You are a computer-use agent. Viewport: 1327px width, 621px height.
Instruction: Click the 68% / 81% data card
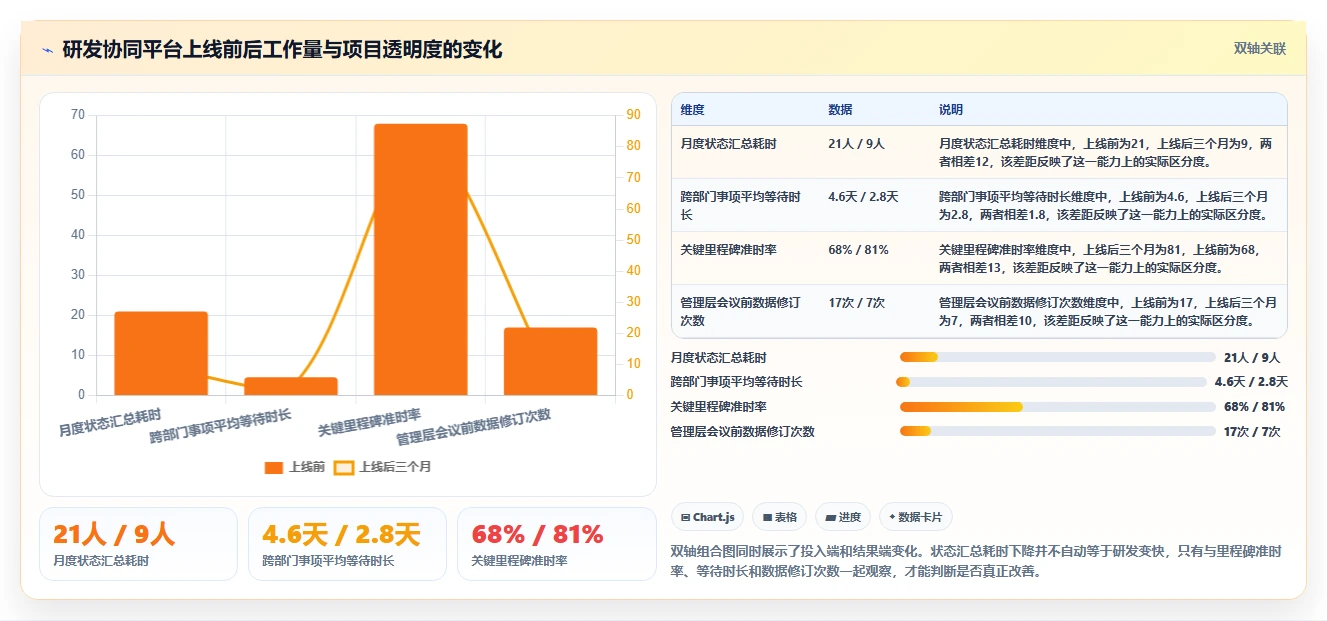point(557,544)
